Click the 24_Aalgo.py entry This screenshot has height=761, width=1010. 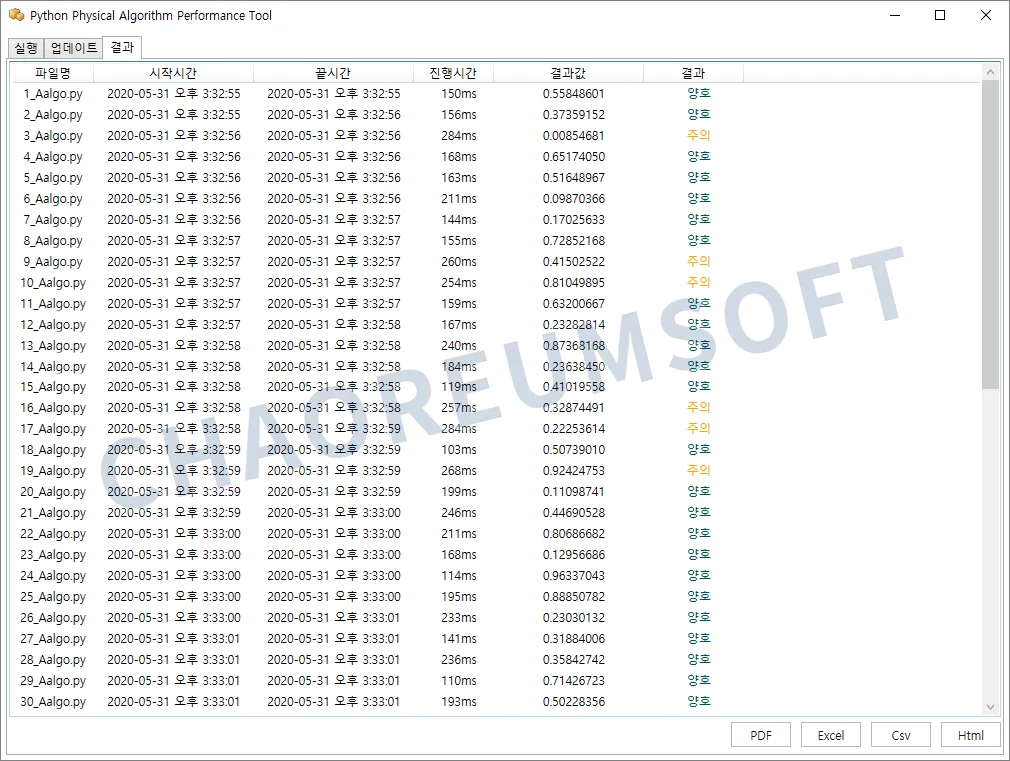53,576
